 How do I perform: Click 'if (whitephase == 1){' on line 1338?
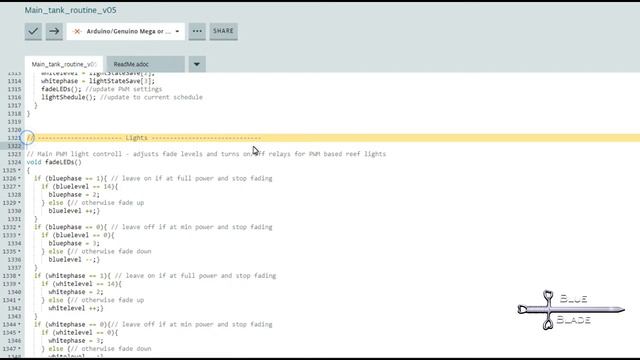(72, 276)
